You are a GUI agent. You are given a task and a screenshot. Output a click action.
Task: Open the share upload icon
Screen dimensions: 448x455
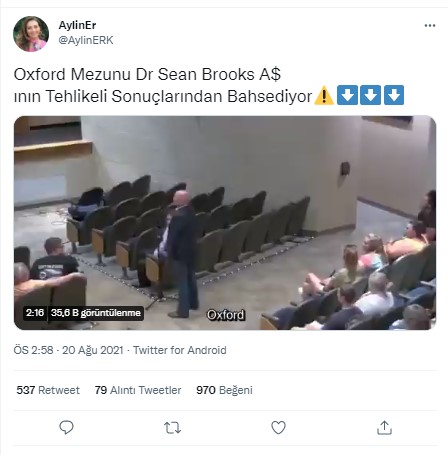click(384, 427)
